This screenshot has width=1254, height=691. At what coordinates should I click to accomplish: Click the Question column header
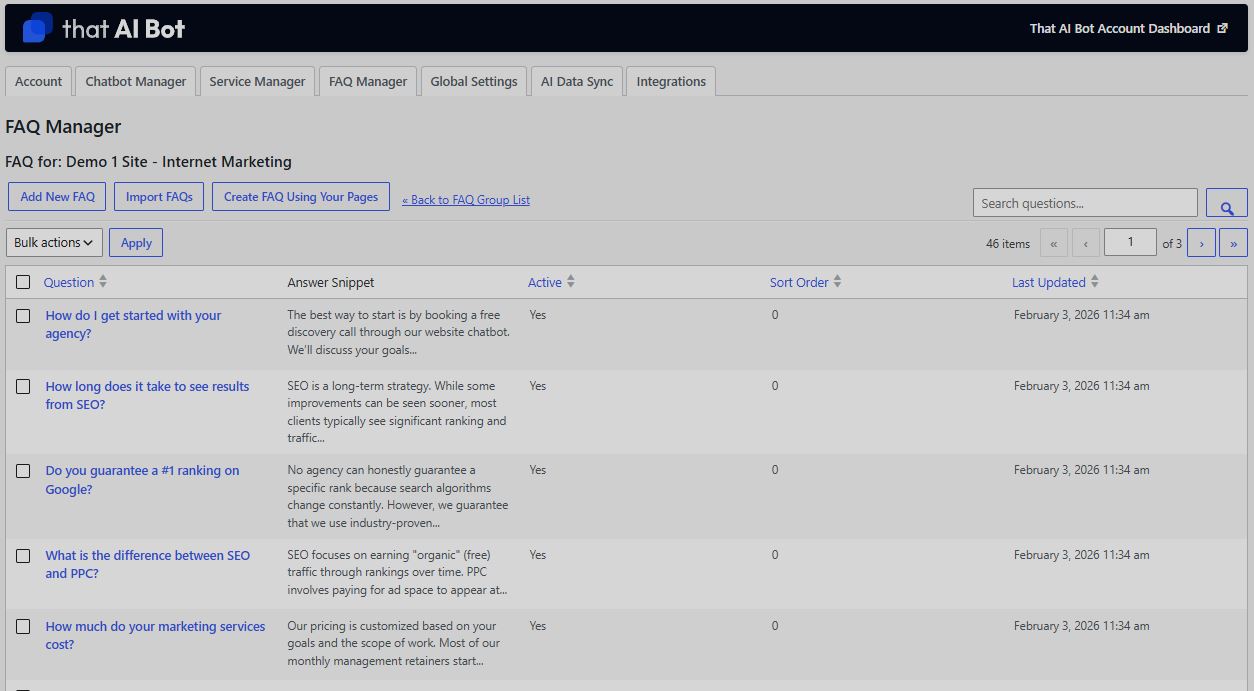coord(69,283)
